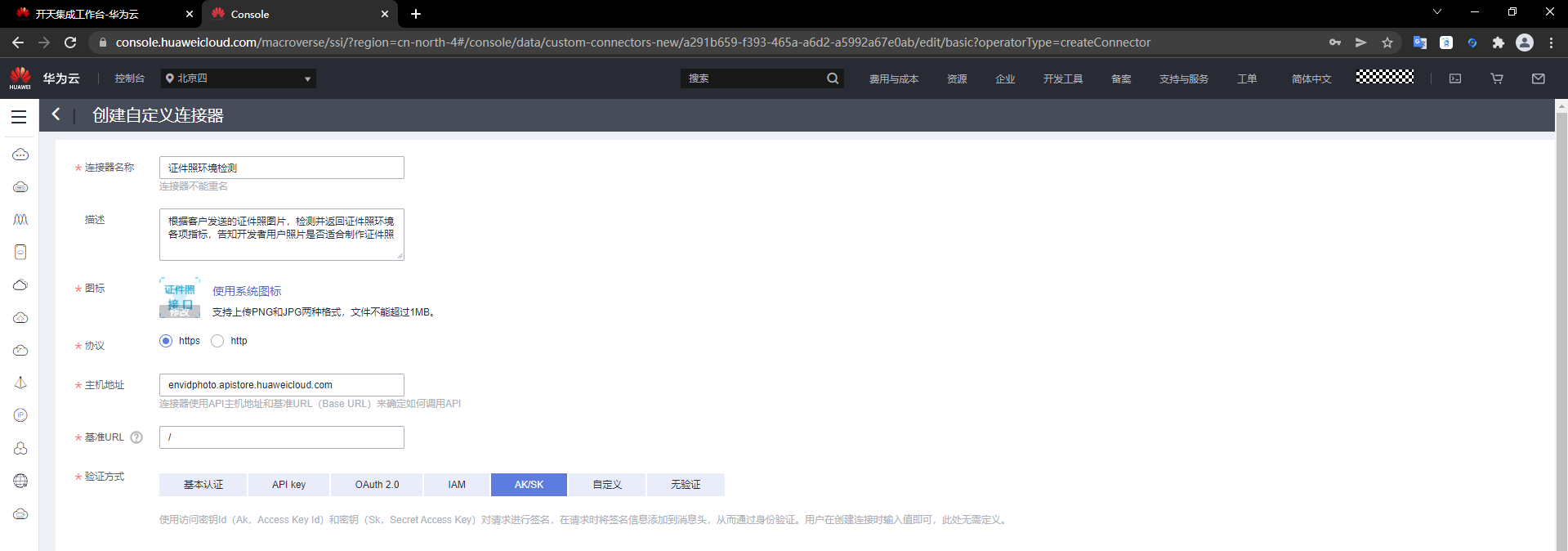Click the browser address bar URL
The width and height of the screenshot is (1568, 551).
point(633,43)
